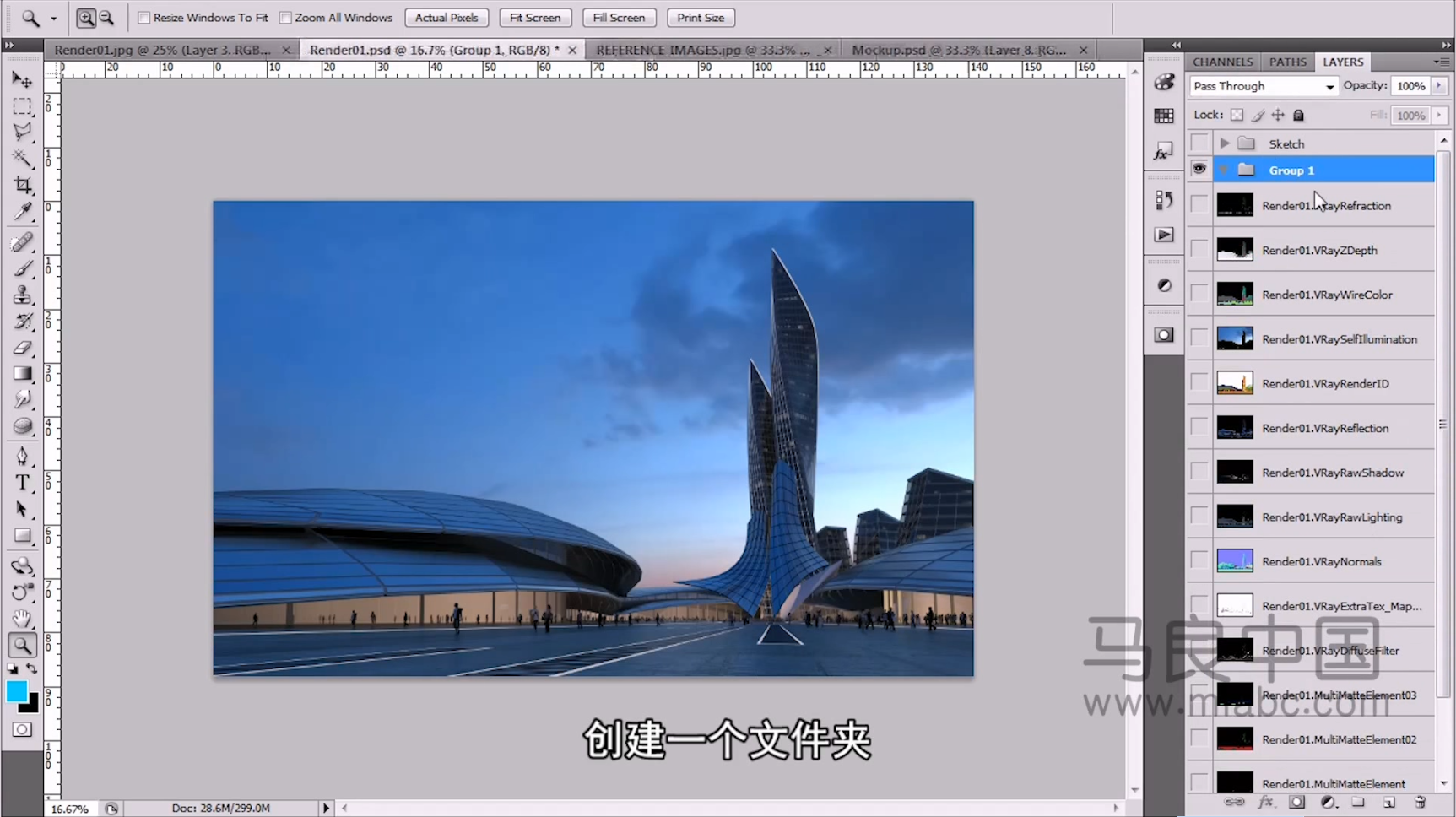Select the Dodge tool

click(22, 426)
